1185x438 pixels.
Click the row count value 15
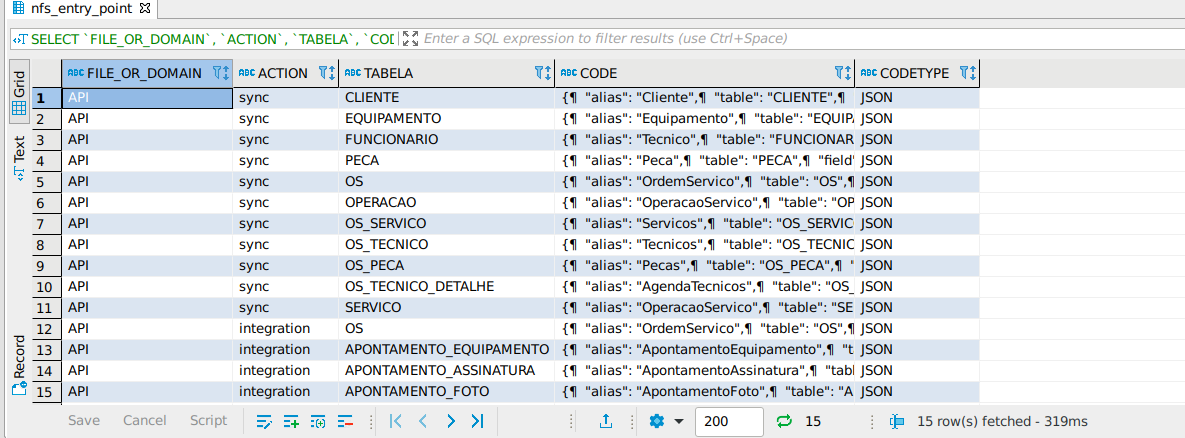813,421
